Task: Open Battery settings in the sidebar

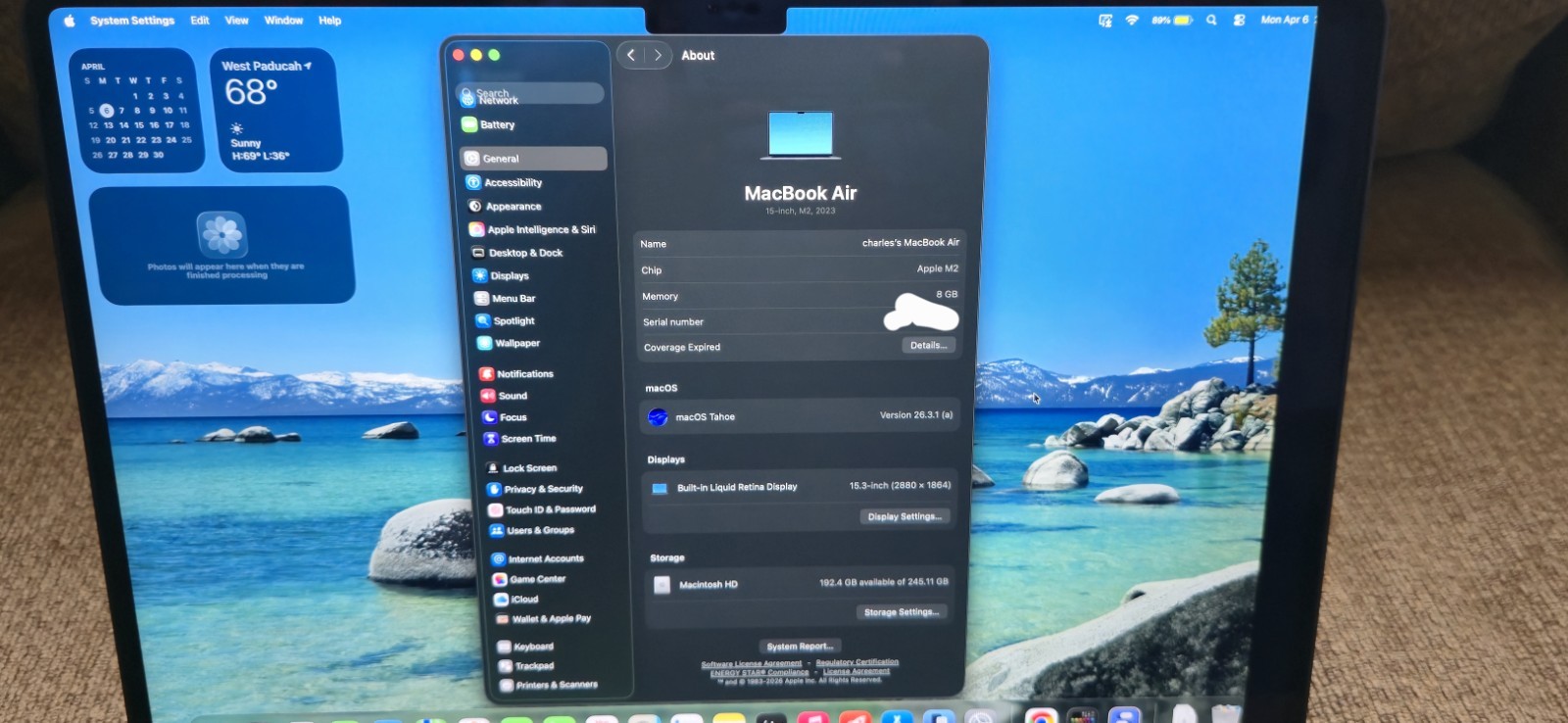Action: [x=488, y=124]
